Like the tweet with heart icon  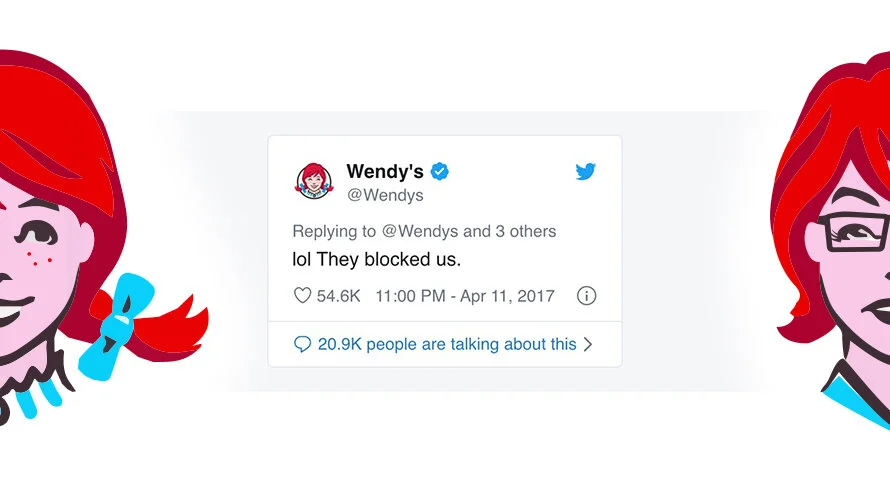tap(302, 295)
